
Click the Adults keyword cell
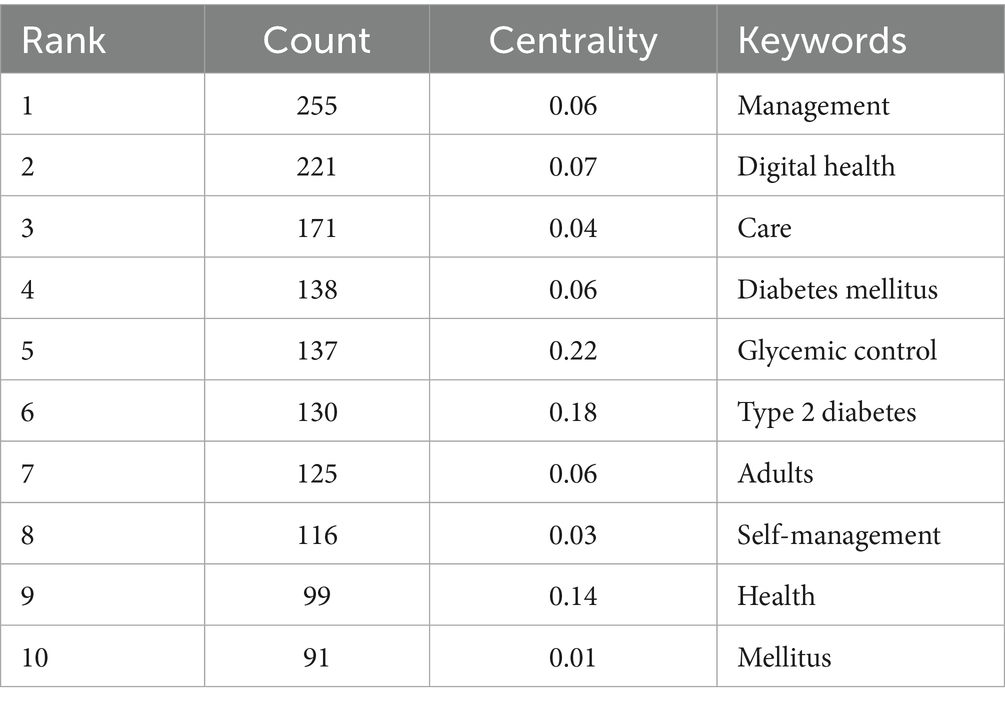coord(775,473)
